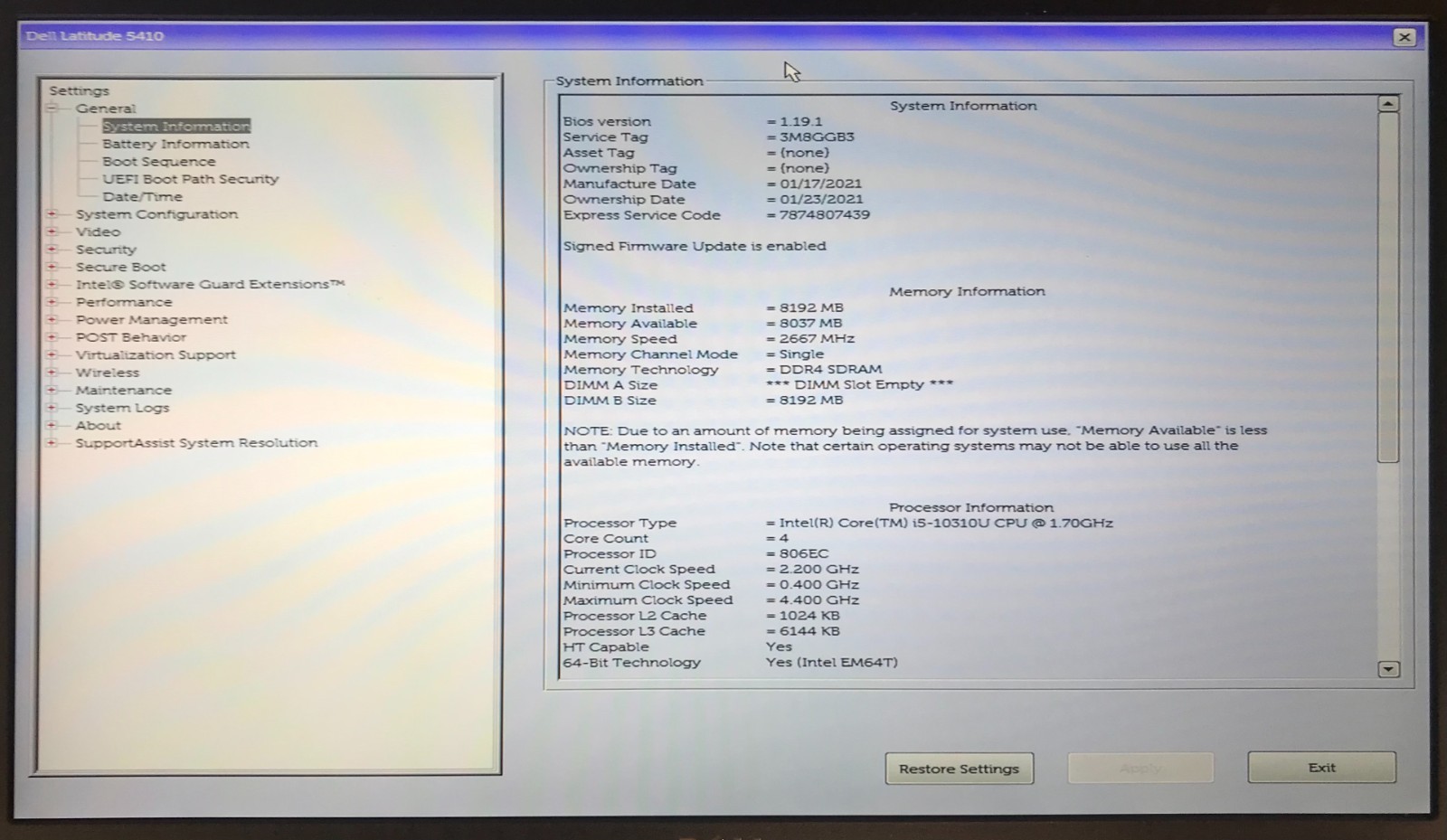Click Minimum Clock Speed 0.400 GHz
Screen dimensions: 1447x840
819,584
